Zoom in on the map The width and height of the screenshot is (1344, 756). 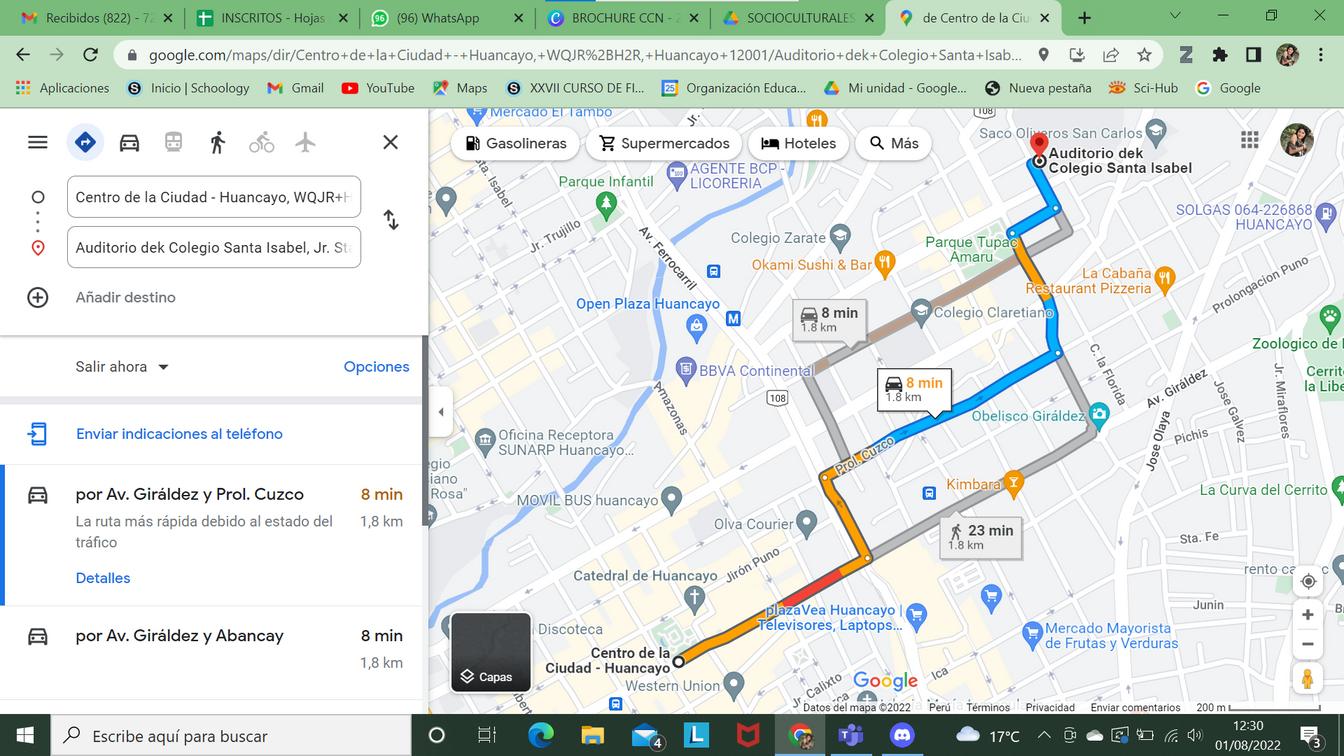[x=1307, y=615]
